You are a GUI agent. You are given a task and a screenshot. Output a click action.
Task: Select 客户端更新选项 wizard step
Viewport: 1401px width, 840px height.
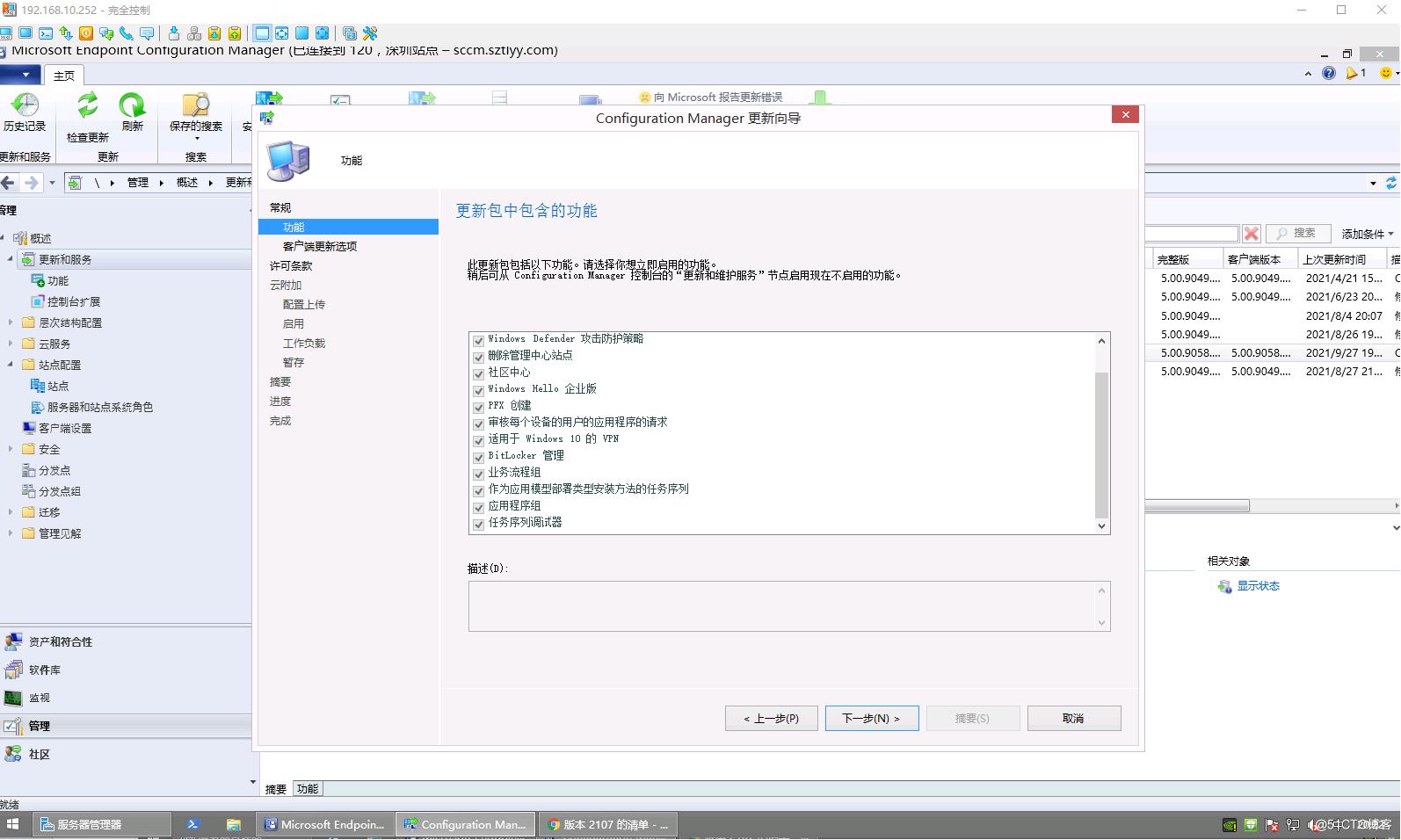click(320, 247)
